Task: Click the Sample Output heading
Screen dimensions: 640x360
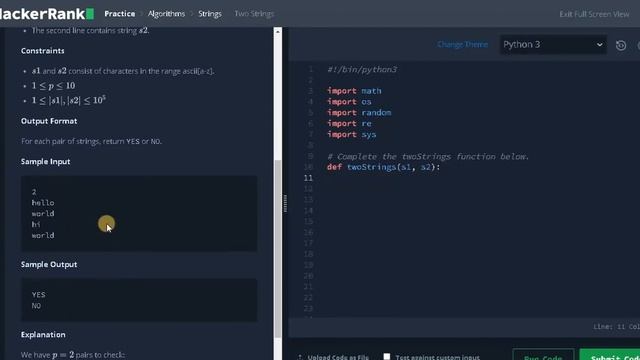Action: coord(49,264)
